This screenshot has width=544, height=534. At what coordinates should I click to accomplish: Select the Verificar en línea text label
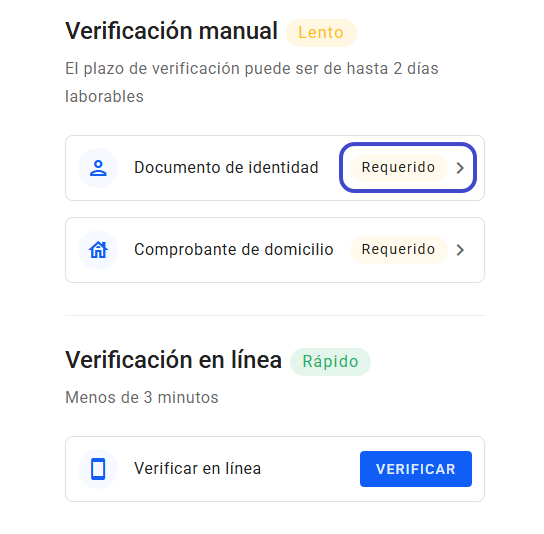[x=197, y=469]
